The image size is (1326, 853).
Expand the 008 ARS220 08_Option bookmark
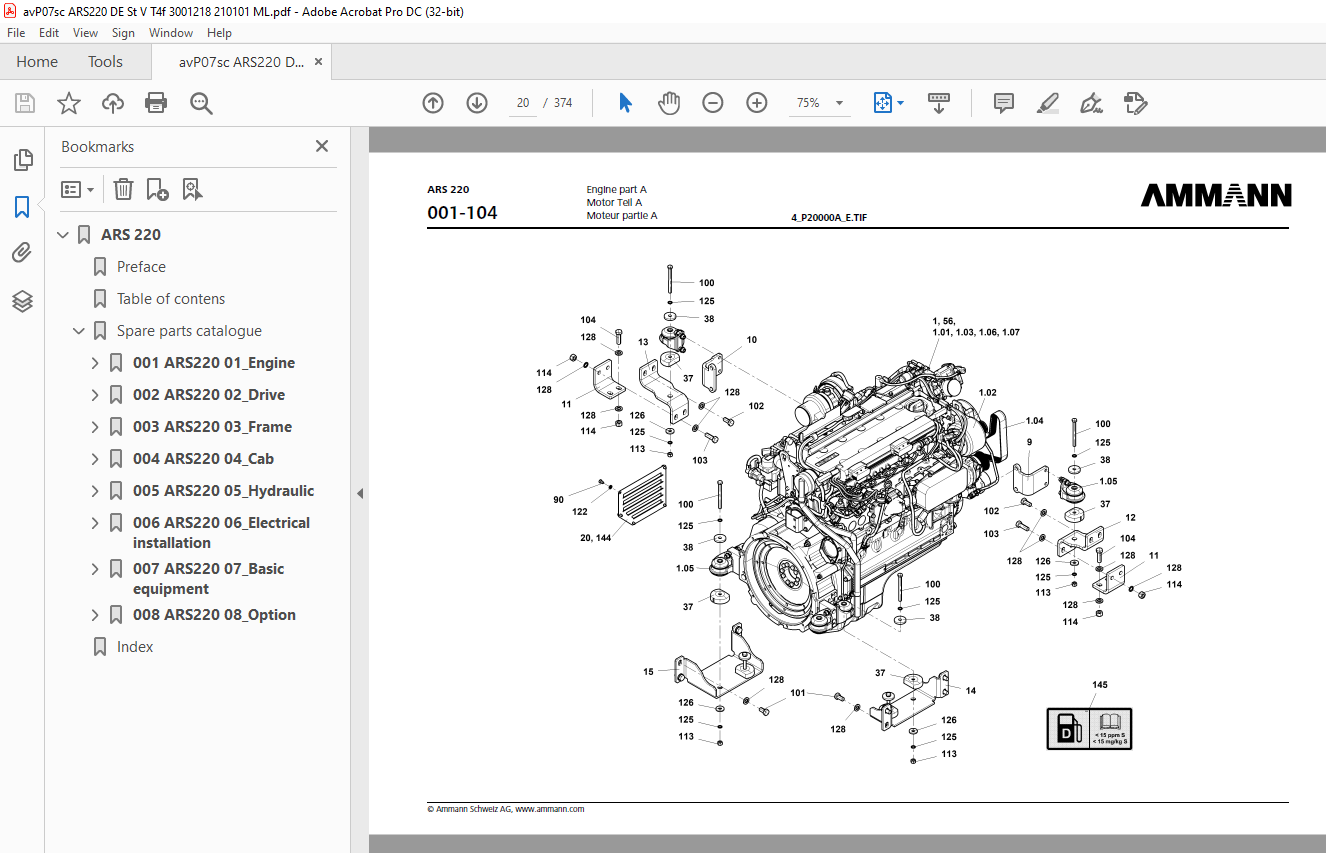point(96,615)
